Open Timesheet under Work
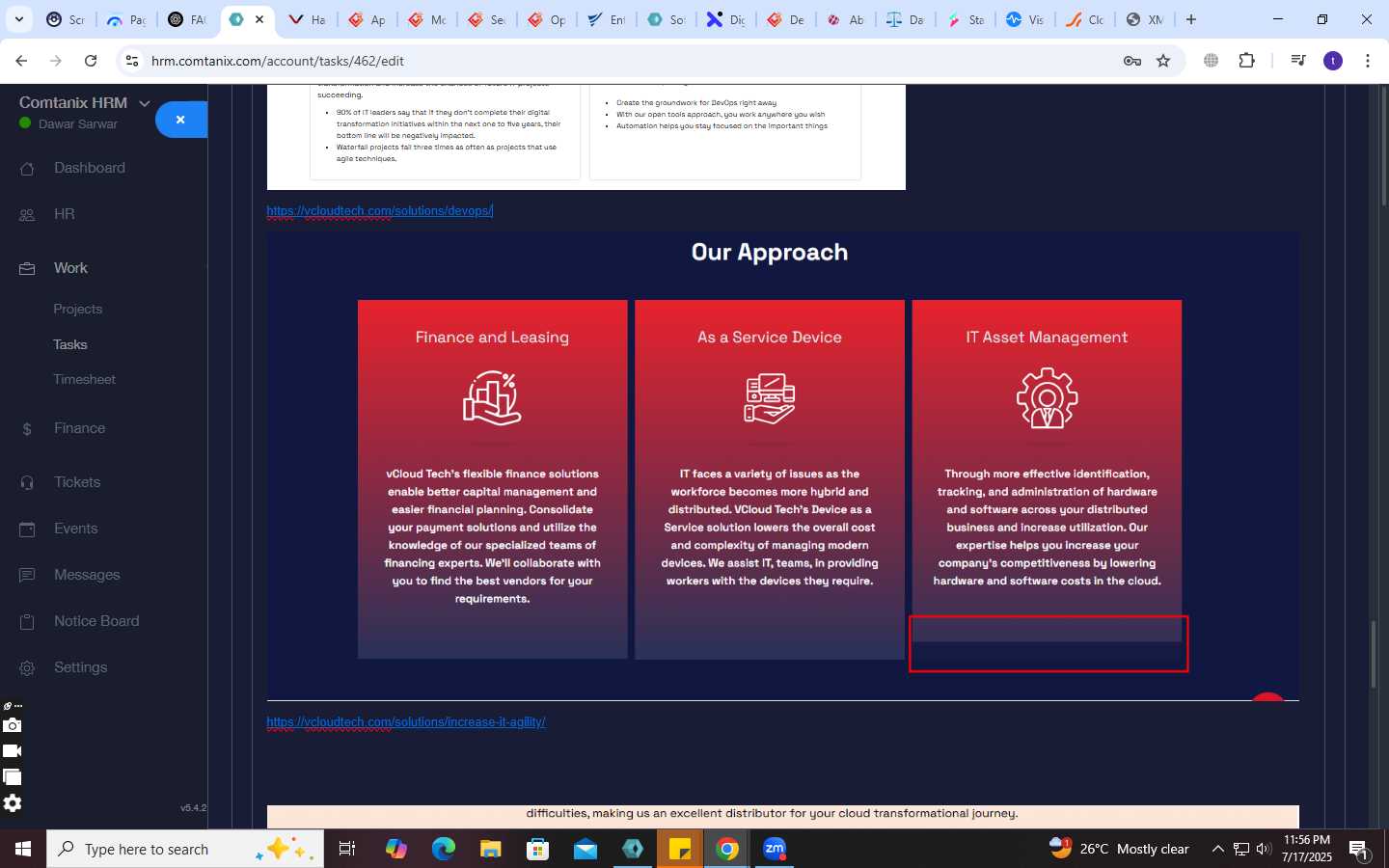Image resolution: width=1389 pixels, height=868 pixels. click(x=85, y=379)
